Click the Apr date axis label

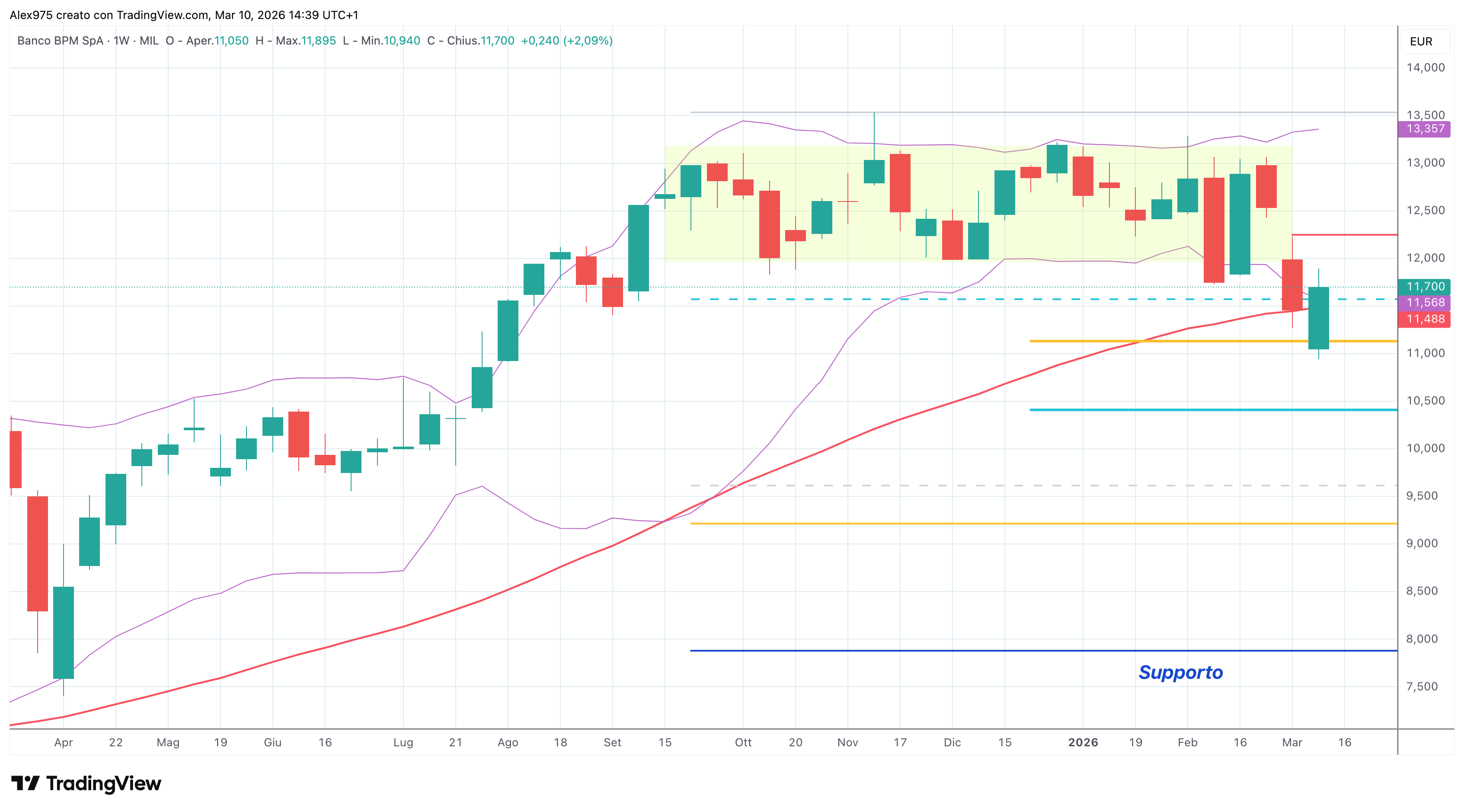click(64, 742)
